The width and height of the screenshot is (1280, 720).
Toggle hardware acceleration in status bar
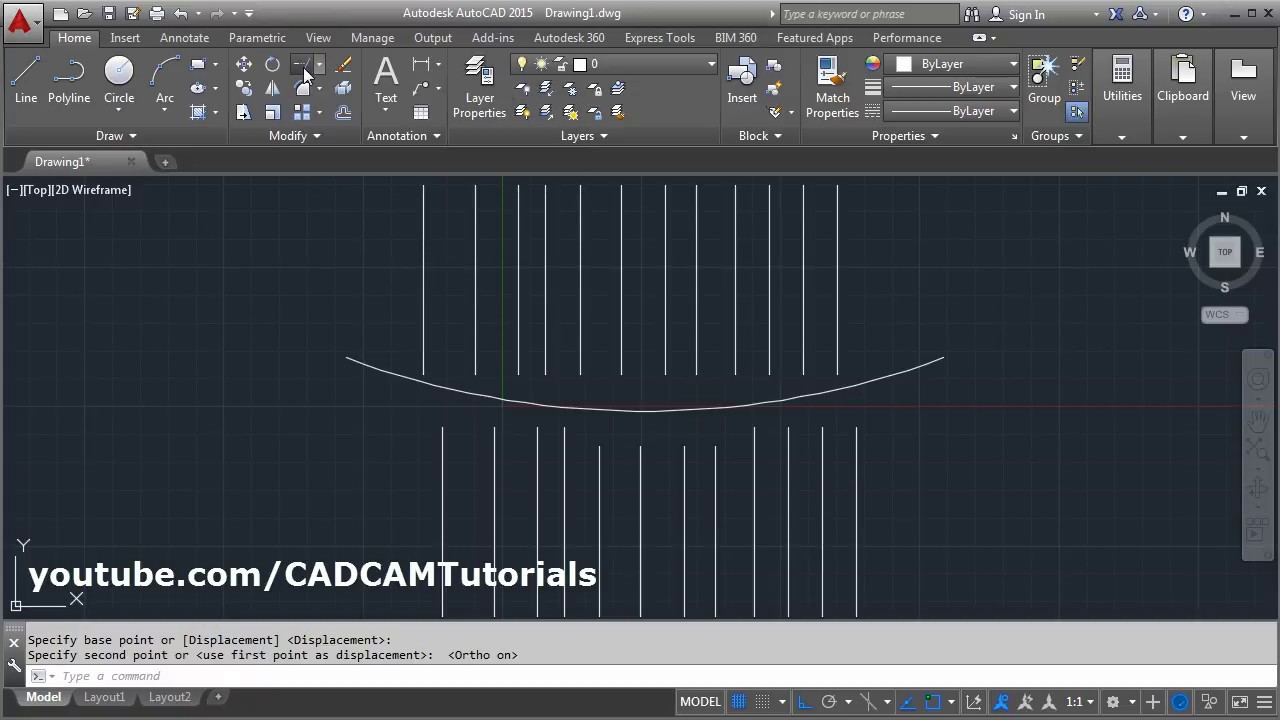coord(1180,702)
